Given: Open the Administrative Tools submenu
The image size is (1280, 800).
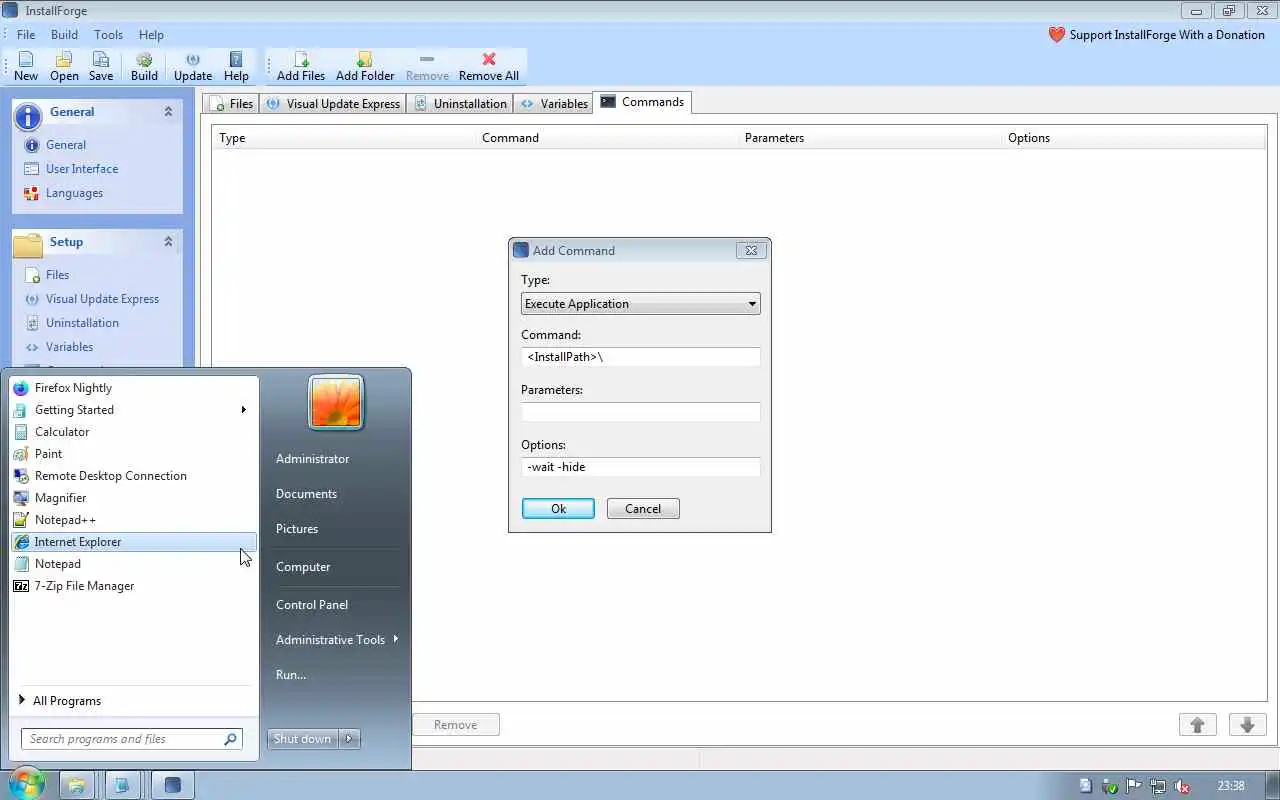Looking at the screenshot, I should tap(336, 640).
